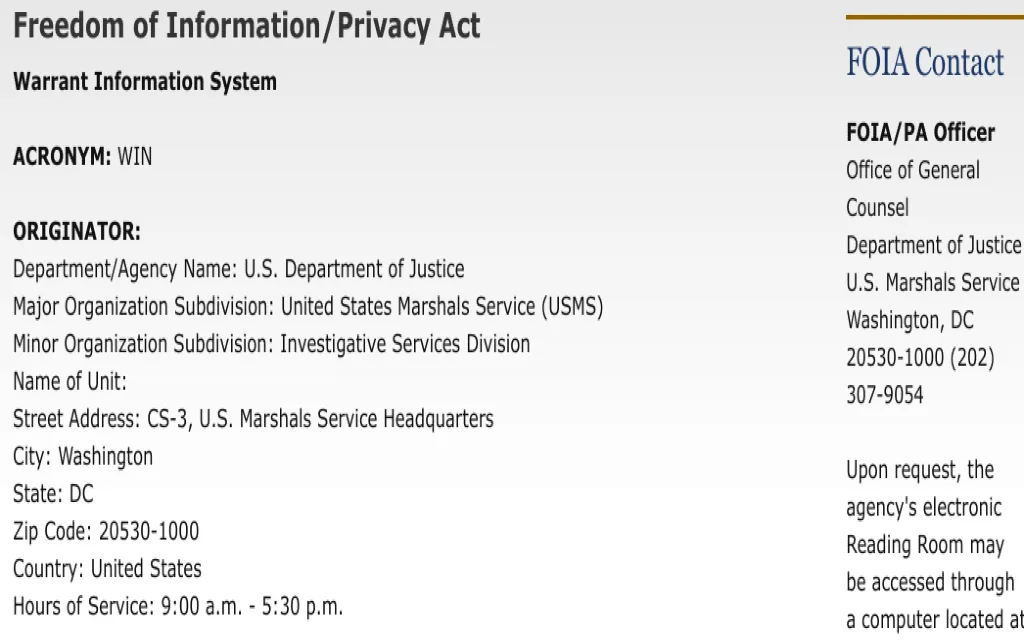This screenshot has height=640, width=1024.
Task: Click the FOIA/PA Officer label
Action: (x=920, y=133)
